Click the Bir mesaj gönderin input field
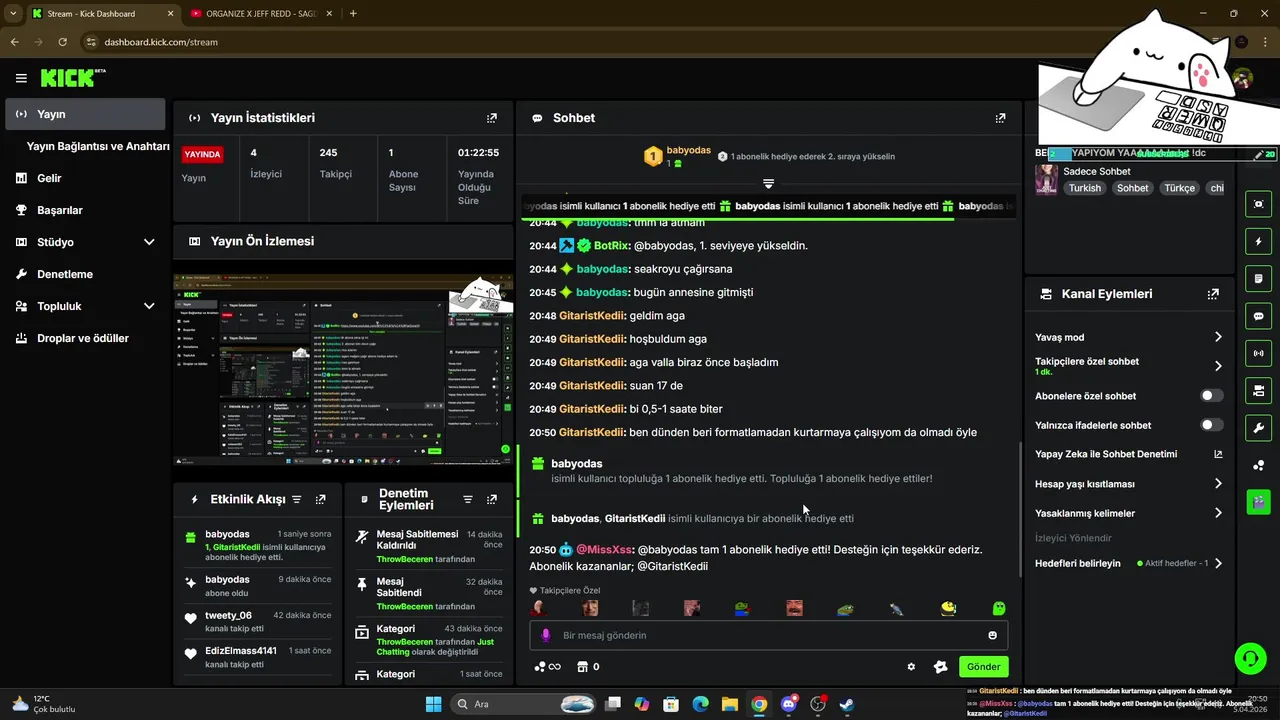Screen dimensions: 1280x720 (768, 635)
